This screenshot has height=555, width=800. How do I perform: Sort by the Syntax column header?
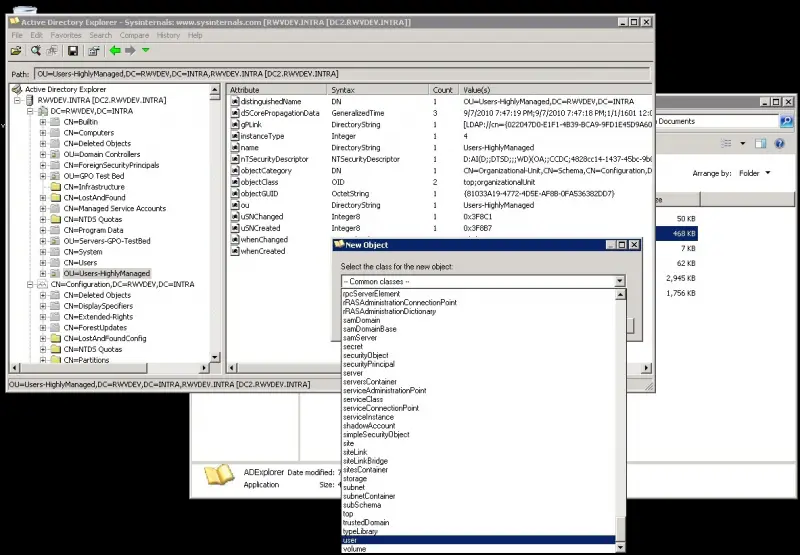[378, 90]
